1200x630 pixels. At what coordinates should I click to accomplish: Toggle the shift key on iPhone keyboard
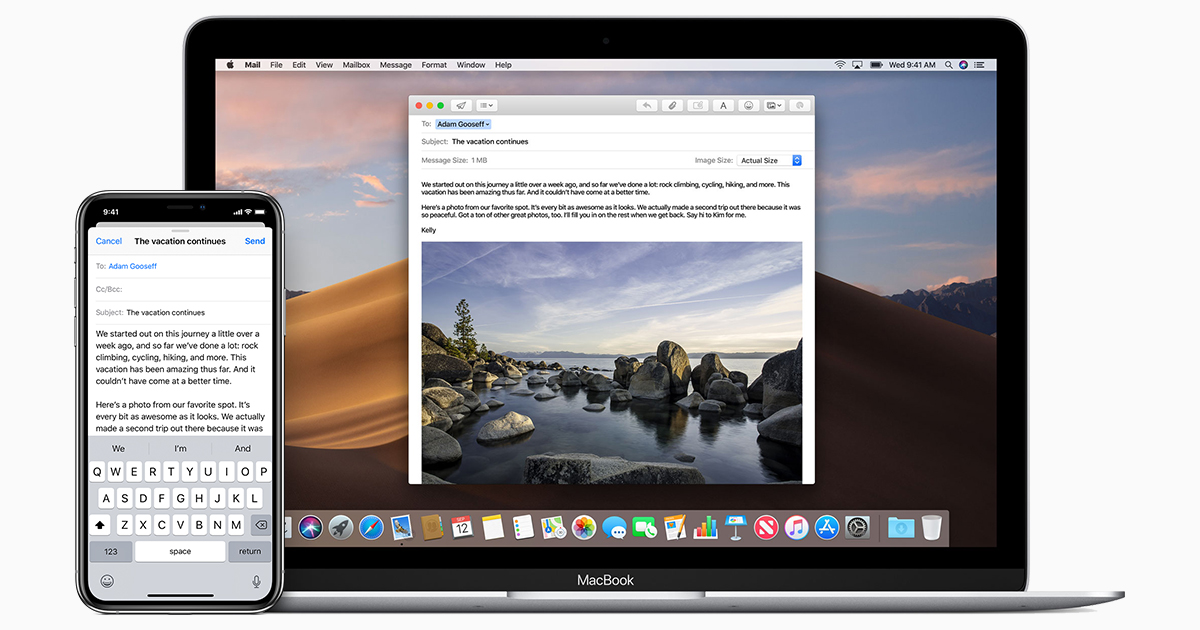pos(100,524)
